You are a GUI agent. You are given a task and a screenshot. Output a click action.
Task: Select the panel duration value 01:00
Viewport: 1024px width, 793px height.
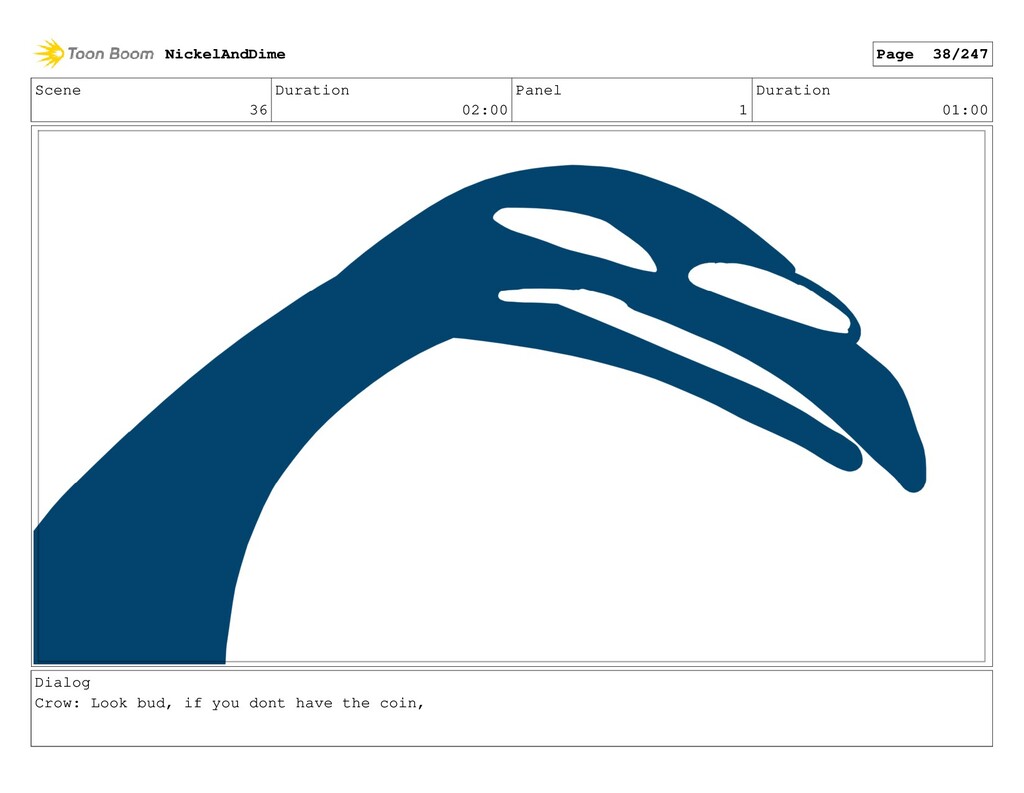[x=965, y=110]
